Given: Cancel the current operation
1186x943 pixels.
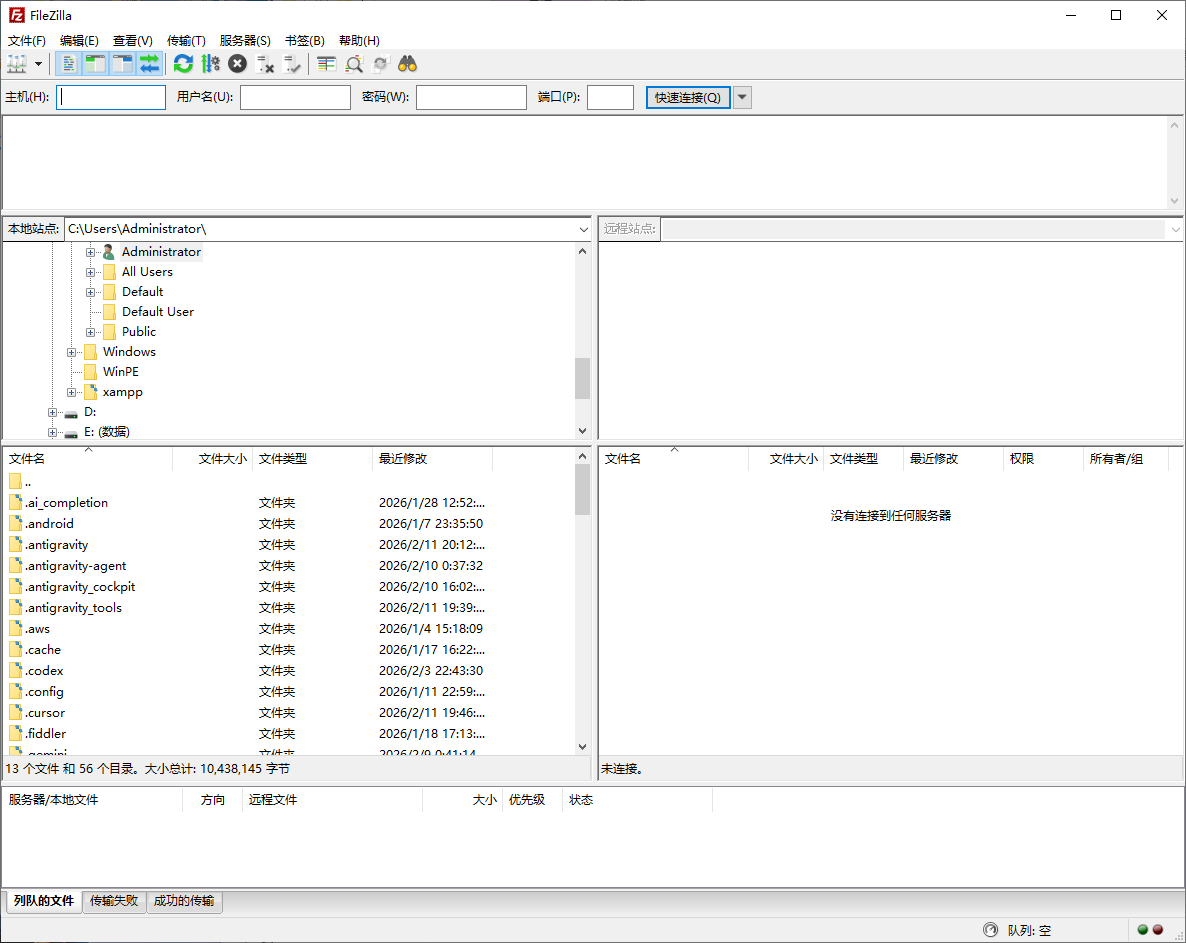Looking at the screenshot, I should pos(237,63).
